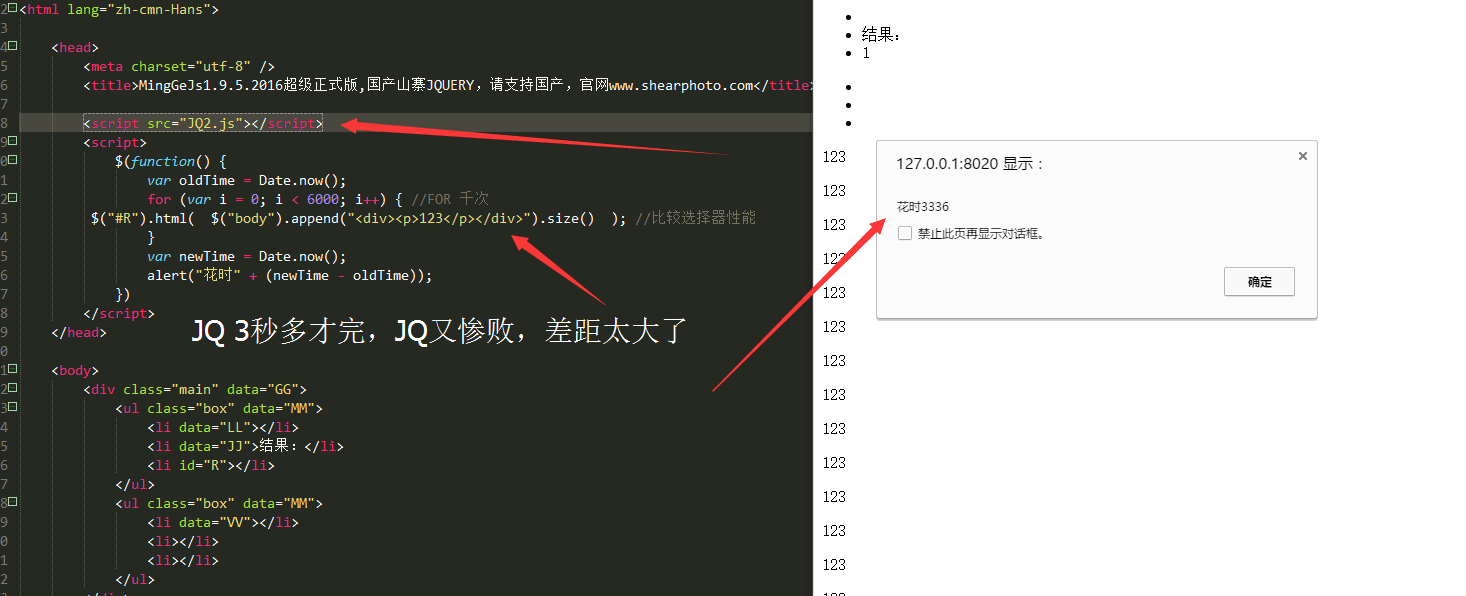Tick the 禁止此页再显示对话框 checkbox

(905, 233)
